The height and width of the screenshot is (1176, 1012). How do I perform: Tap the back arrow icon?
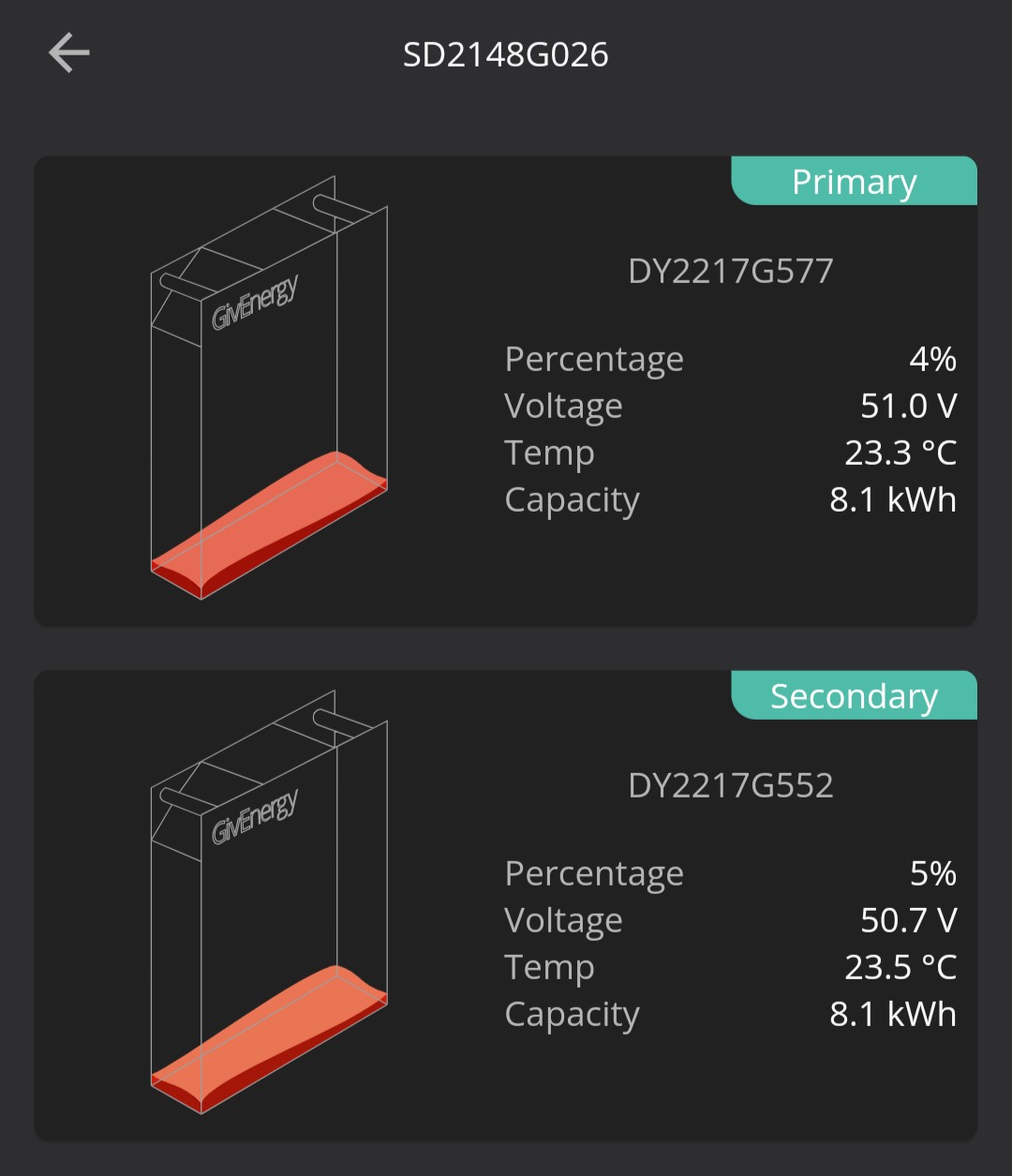pyautogui.click(x=69, y=53)
